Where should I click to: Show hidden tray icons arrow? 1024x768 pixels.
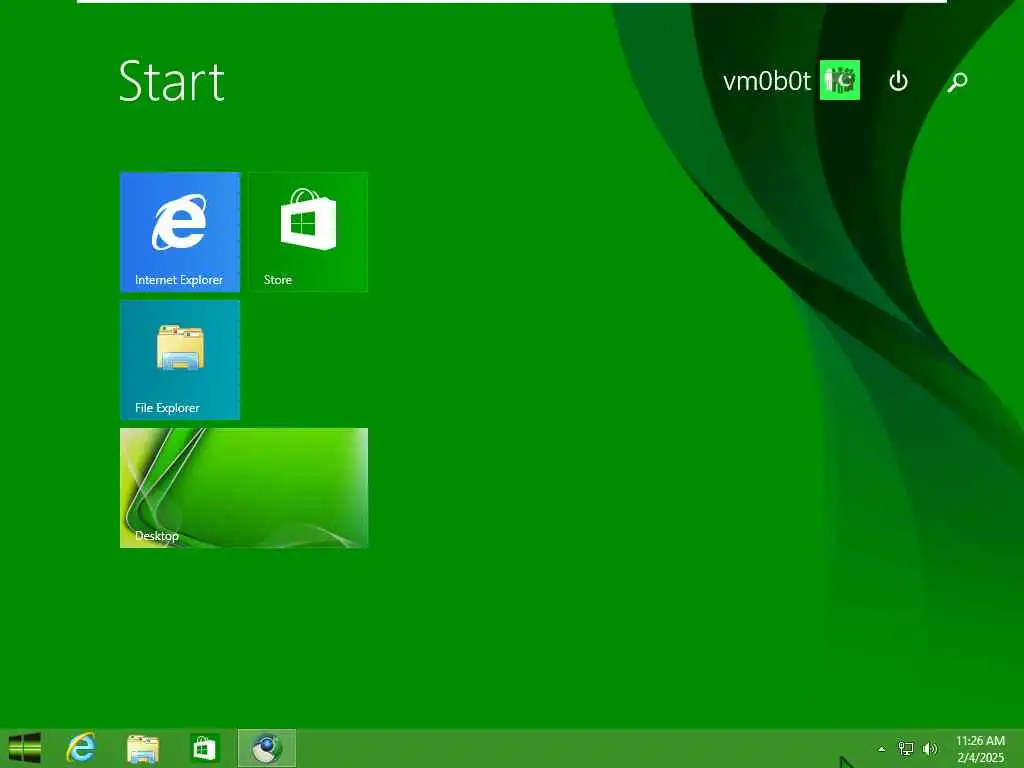[882, 749]
